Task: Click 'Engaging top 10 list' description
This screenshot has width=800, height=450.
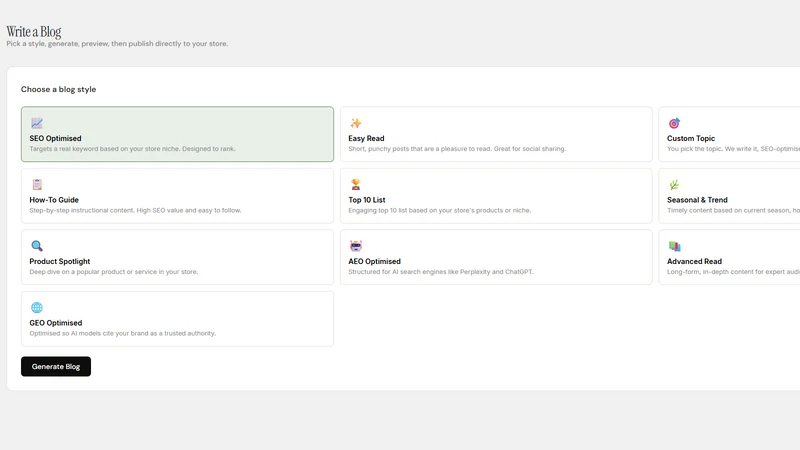Action: point(439,210)
